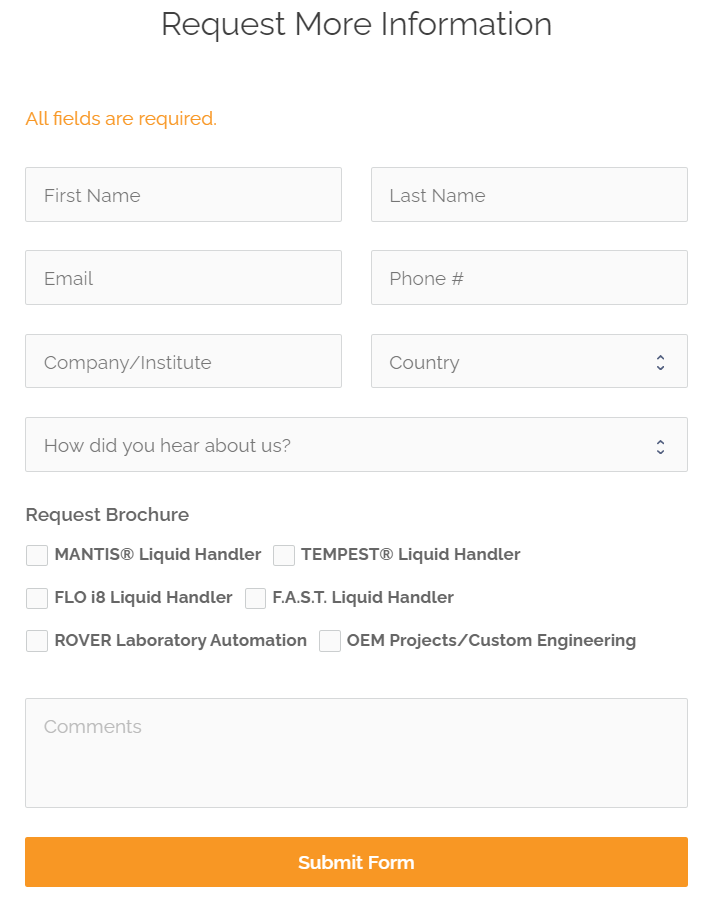This screenshot has height=903, width=710.
Task: Select the Email input box
Action: click(x=183, y=278)
